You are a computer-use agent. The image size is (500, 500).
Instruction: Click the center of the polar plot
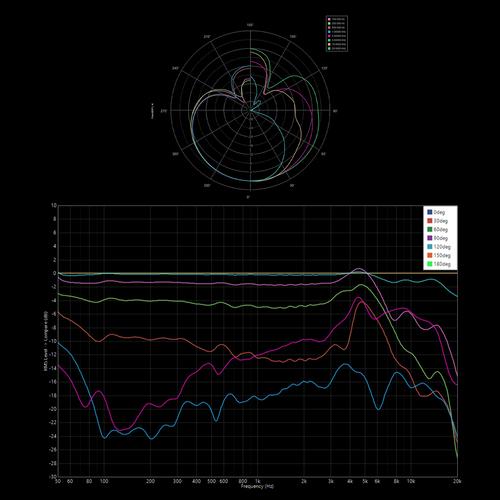250,111
